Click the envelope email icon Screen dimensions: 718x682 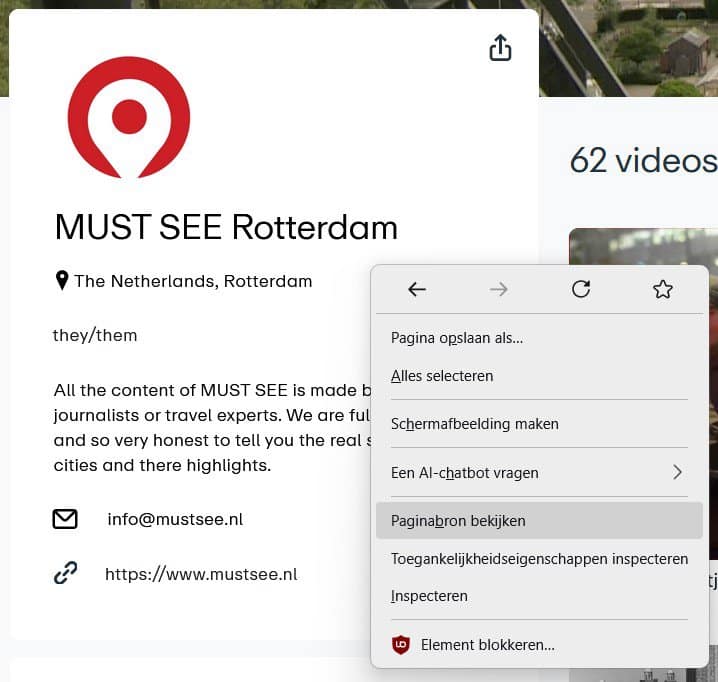coord(65,519)
